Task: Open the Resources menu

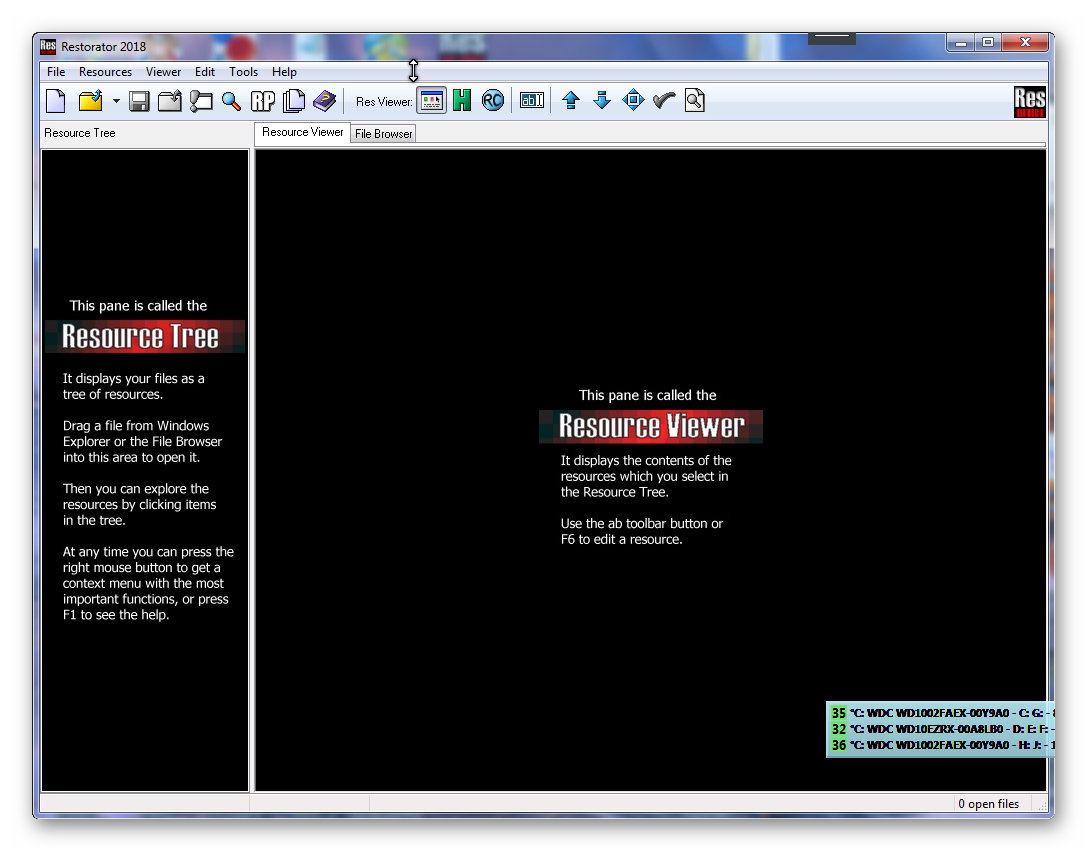Action: (105, 72)
